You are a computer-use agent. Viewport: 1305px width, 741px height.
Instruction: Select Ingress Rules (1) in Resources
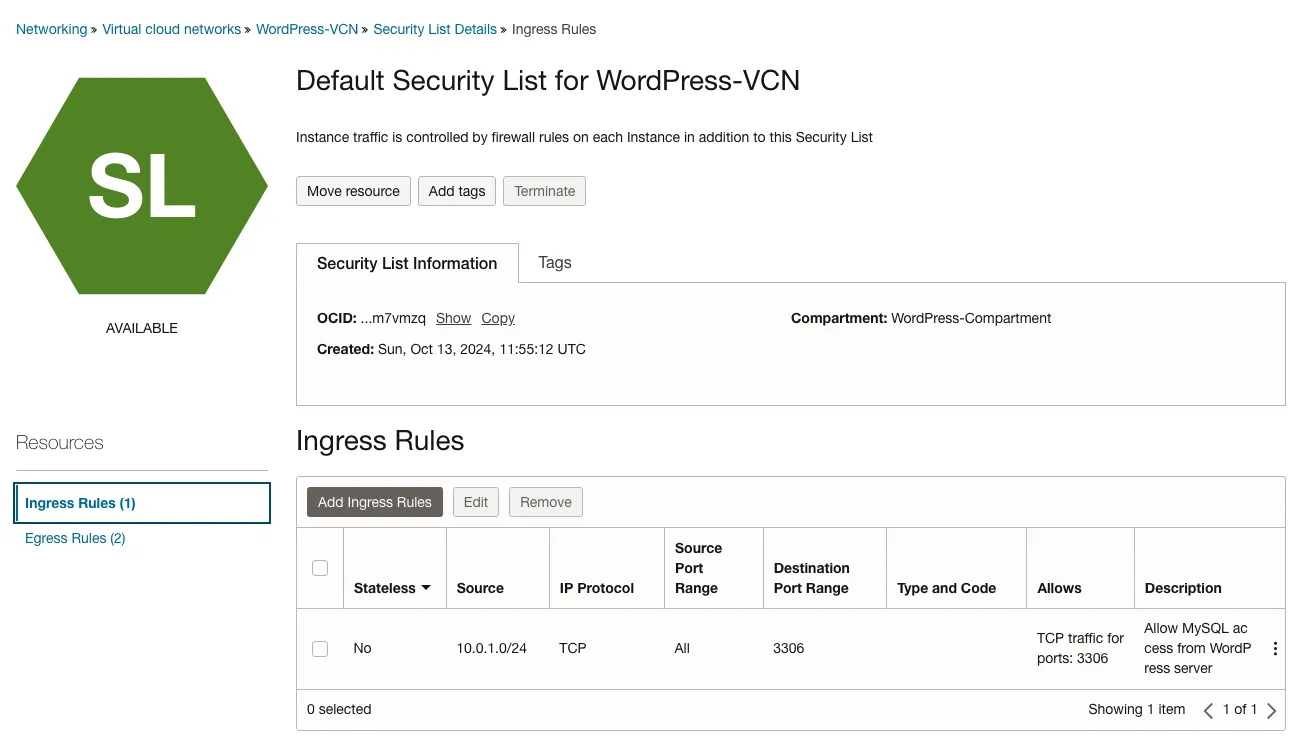click(x=80, y=503)
